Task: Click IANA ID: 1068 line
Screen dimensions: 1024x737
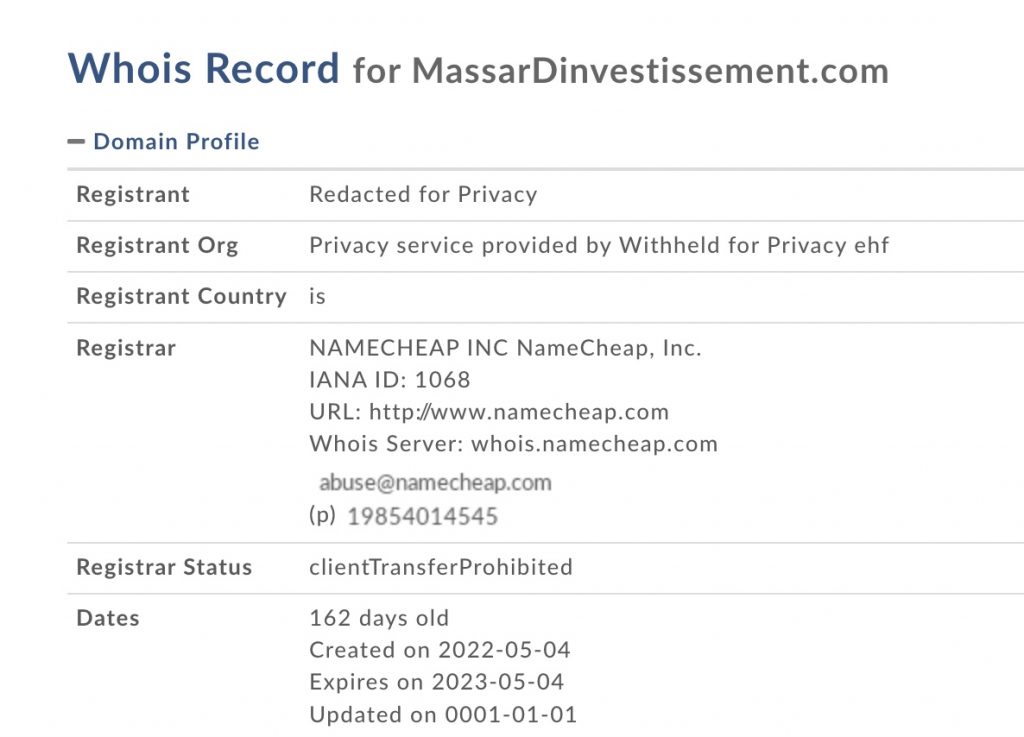Action: 390,380
